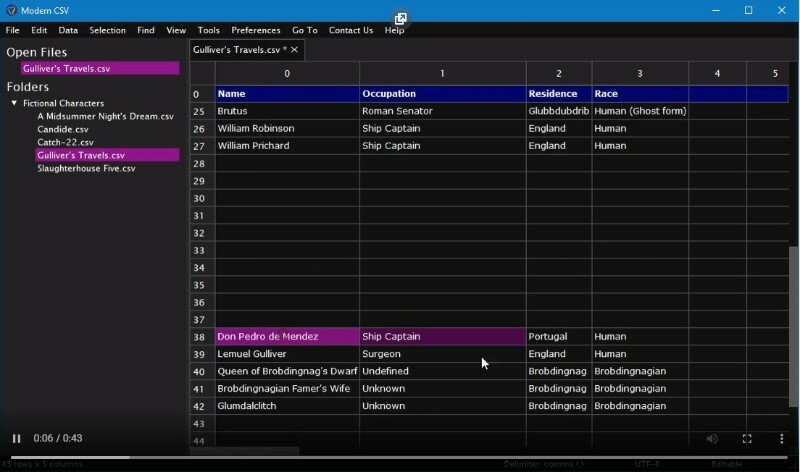Open video more options menu
This screenshot has width=800, height=472.
(782, 439)
